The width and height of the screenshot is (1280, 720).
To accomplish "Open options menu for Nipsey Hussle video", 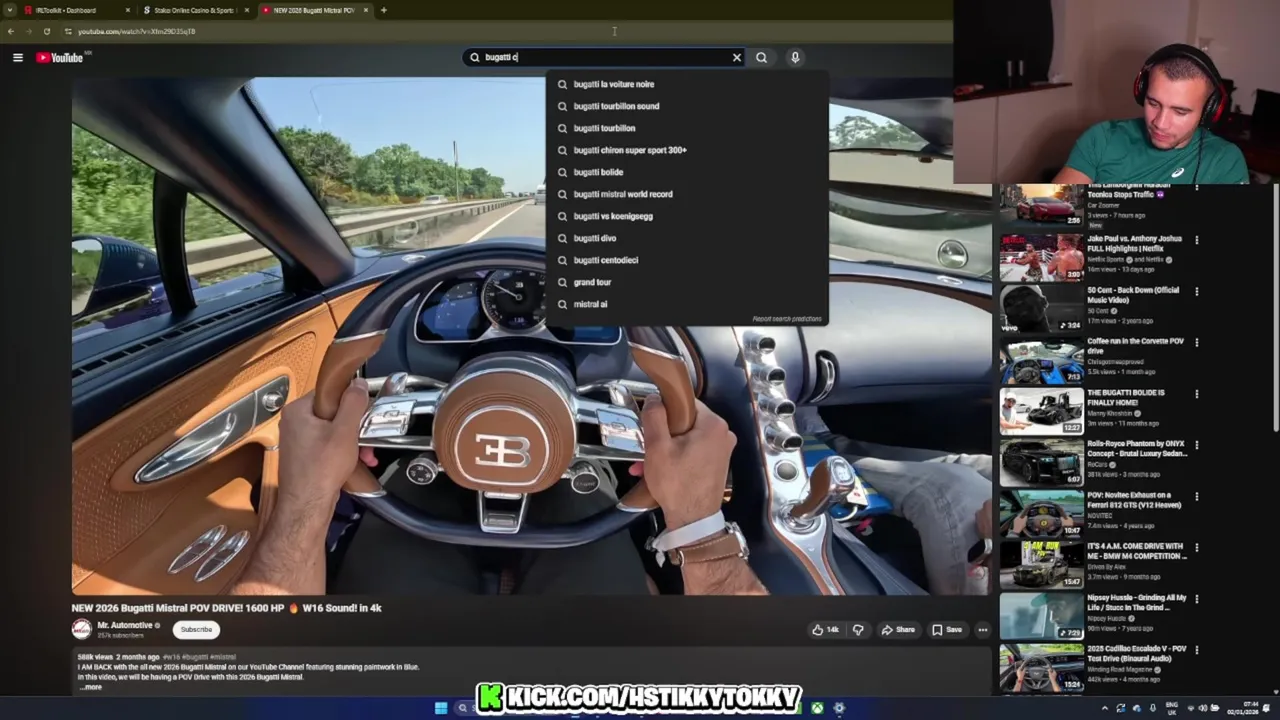I will pyautogui.click(x=1196, y=598).
